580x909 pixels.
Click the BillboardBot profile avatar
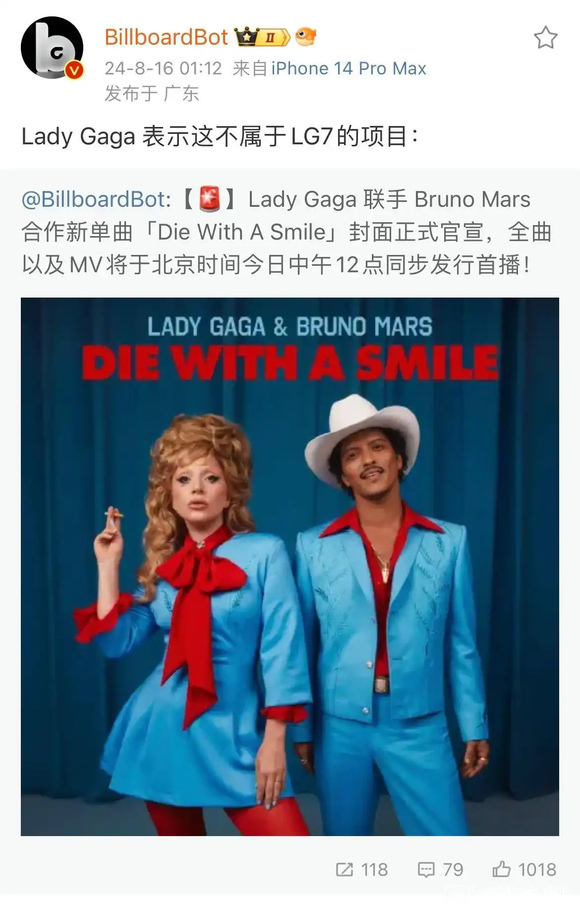pos(52,48)
